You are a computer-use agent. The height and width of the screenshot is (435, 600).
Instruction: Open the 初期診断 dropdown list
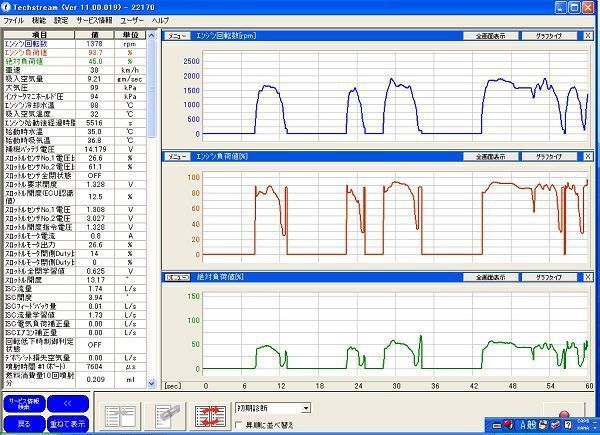click(306, 408)
